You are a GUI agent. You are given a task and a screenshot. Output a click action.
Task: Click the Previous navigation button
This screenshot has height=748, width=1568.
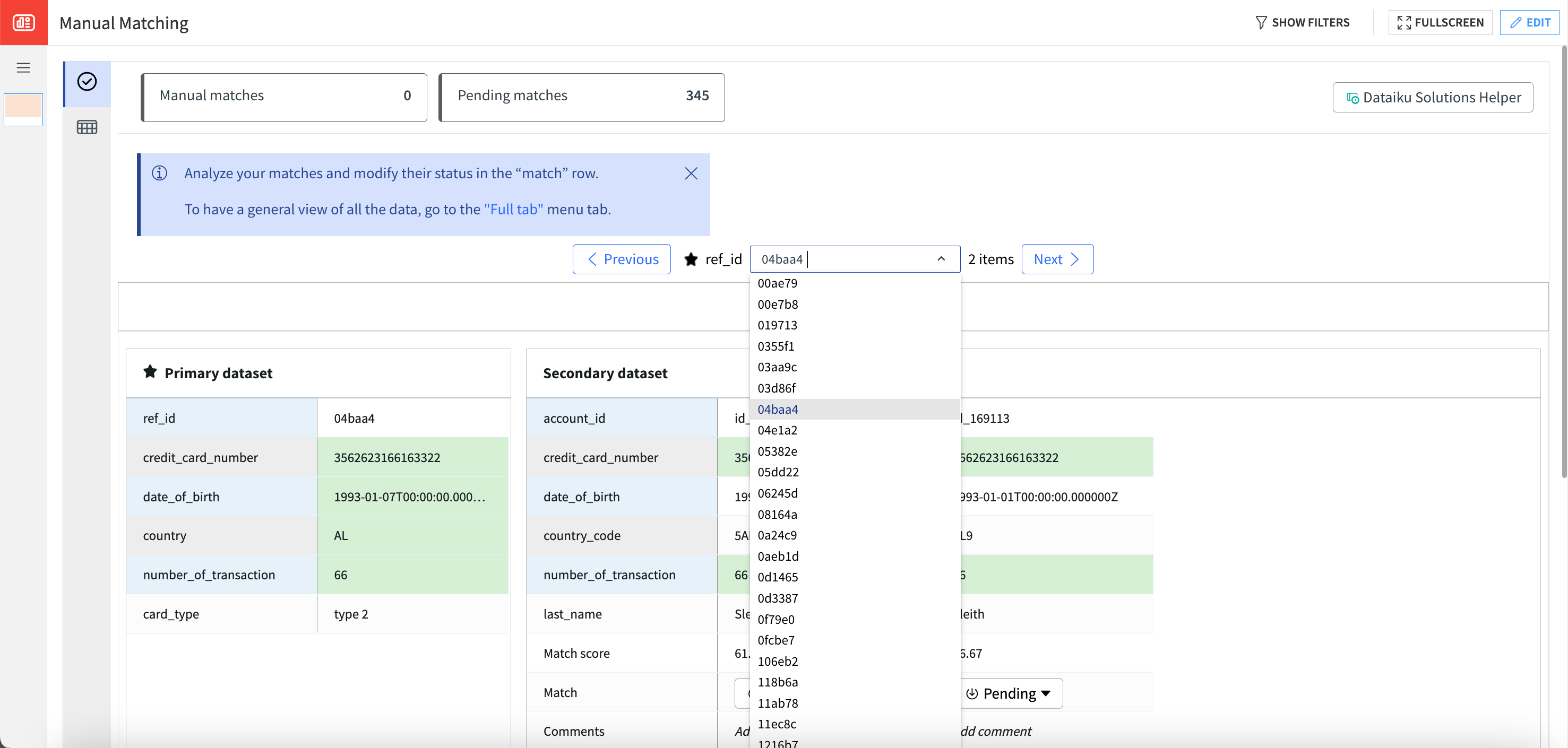621,258
